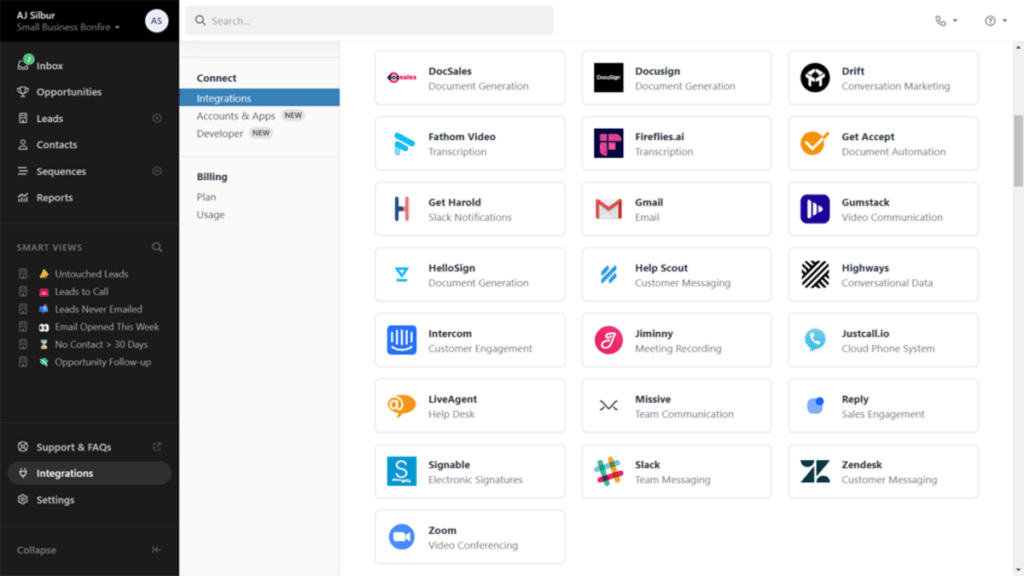Open the HelloSign logo icon
This screenshot has width=1024, height=576.
pyautogui.click(x=402, y=274)
